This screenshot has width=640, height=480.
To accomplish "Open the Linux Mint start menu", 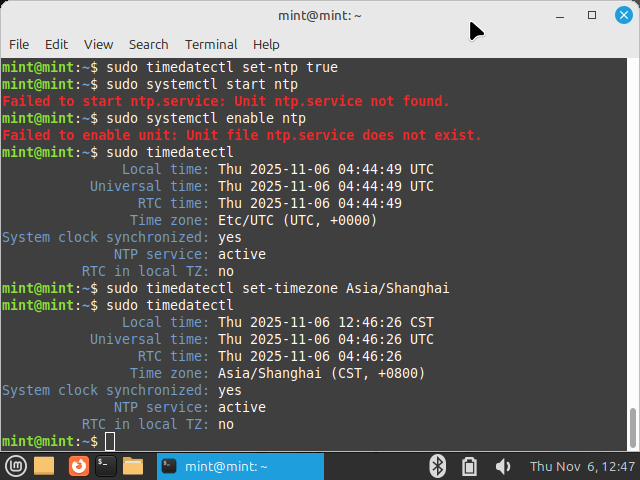I will coord(14,466).
